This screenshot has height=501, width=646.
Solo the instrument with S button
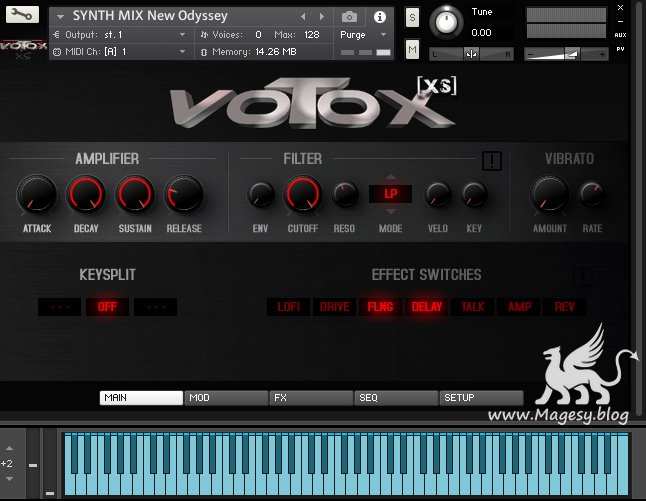click(412, 18)
